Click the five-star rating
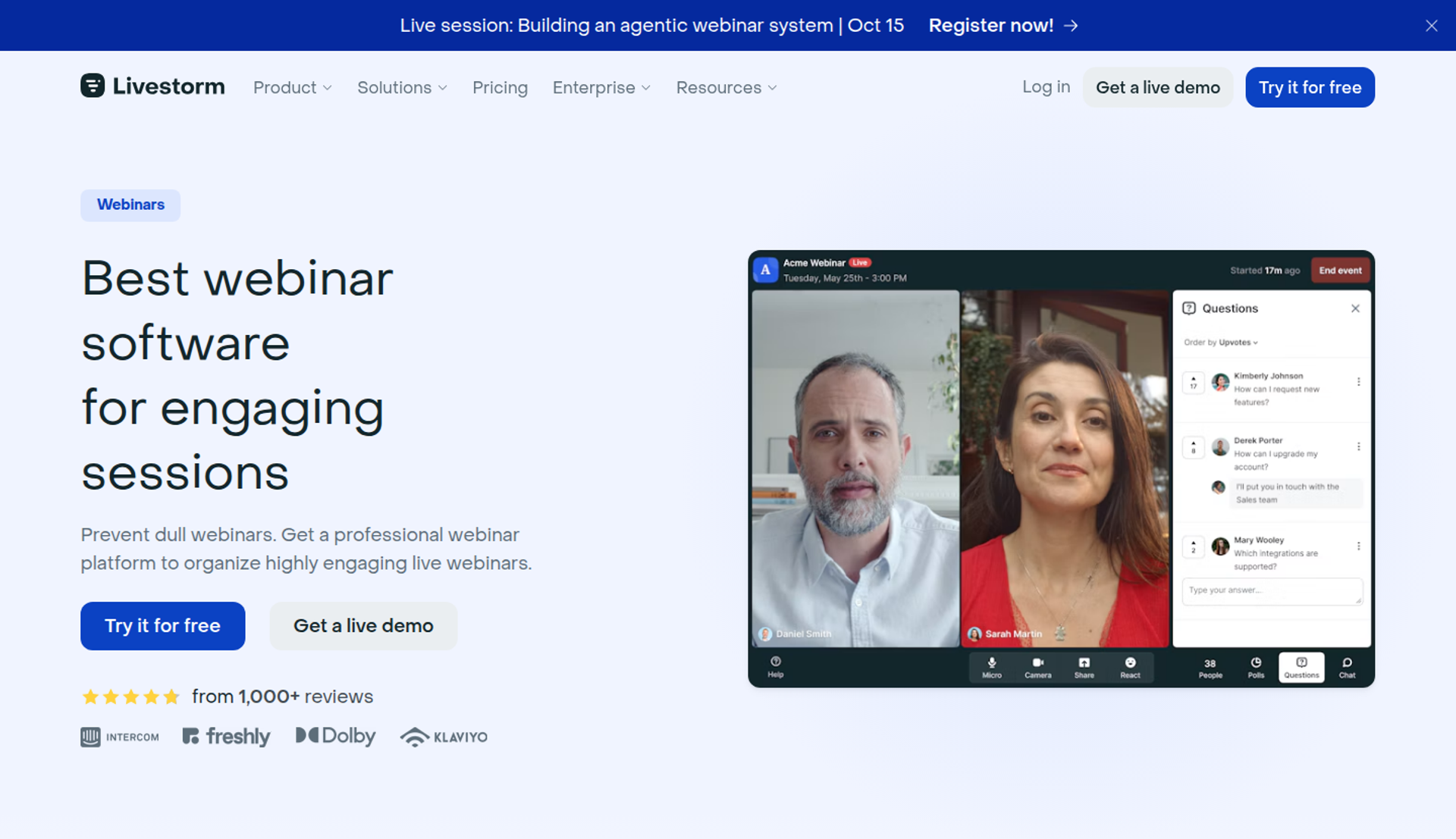The height and width of the screenshot is (839, 1456). click(x=130, y=697)
